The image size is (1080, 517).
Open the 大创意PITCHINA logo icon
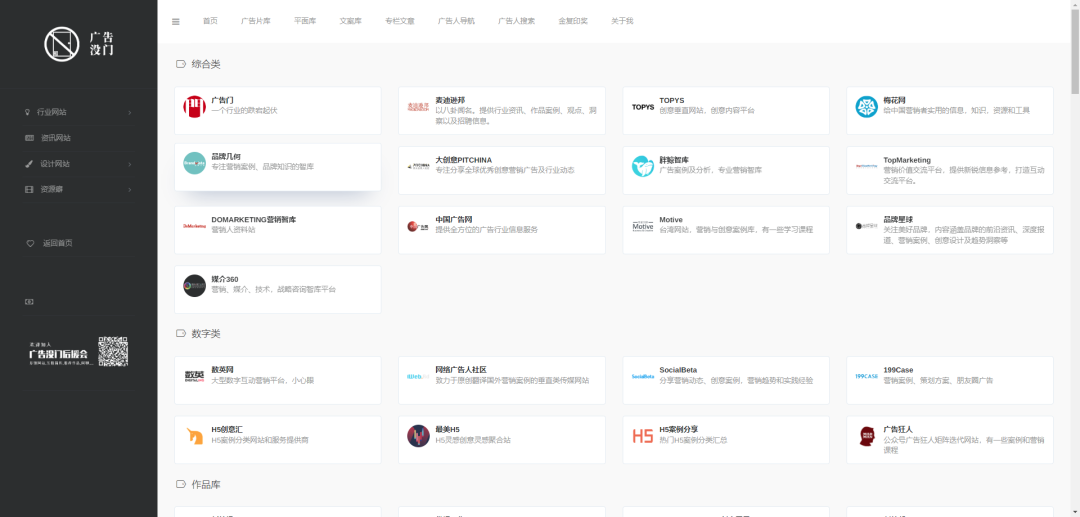(418, 167)
